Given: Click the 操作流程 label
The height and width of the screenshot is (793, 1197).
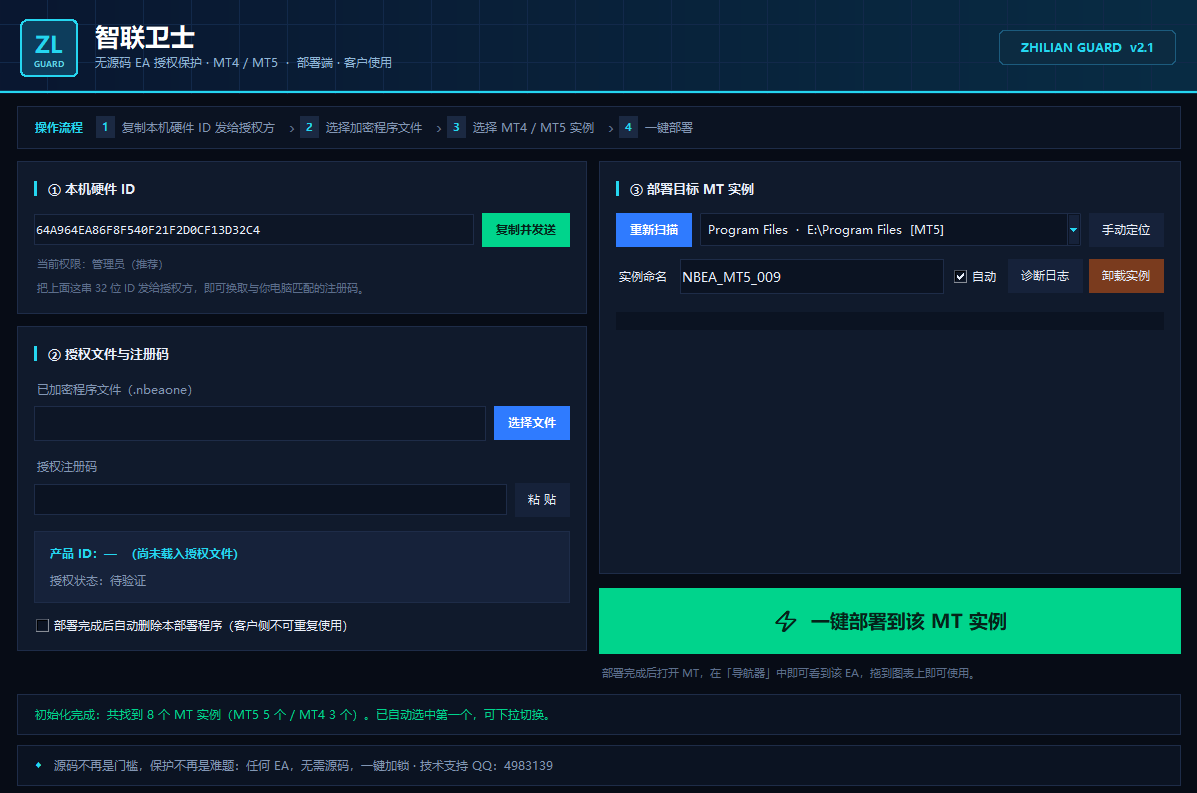Looking at the screenshot, I should 59,127.
